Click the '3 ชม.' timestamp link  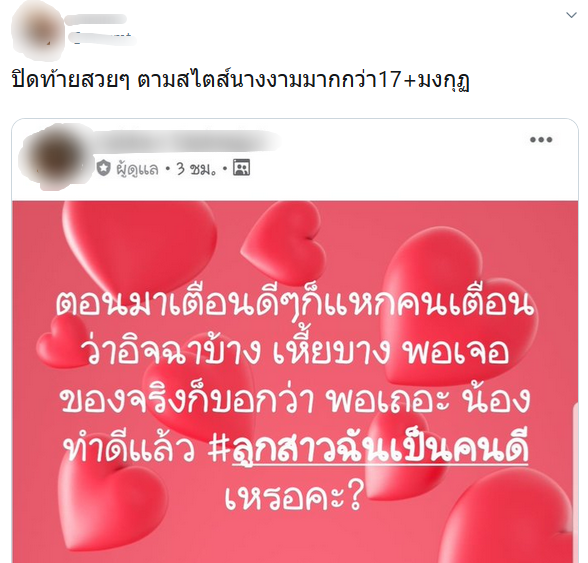[x=196, y=170]
